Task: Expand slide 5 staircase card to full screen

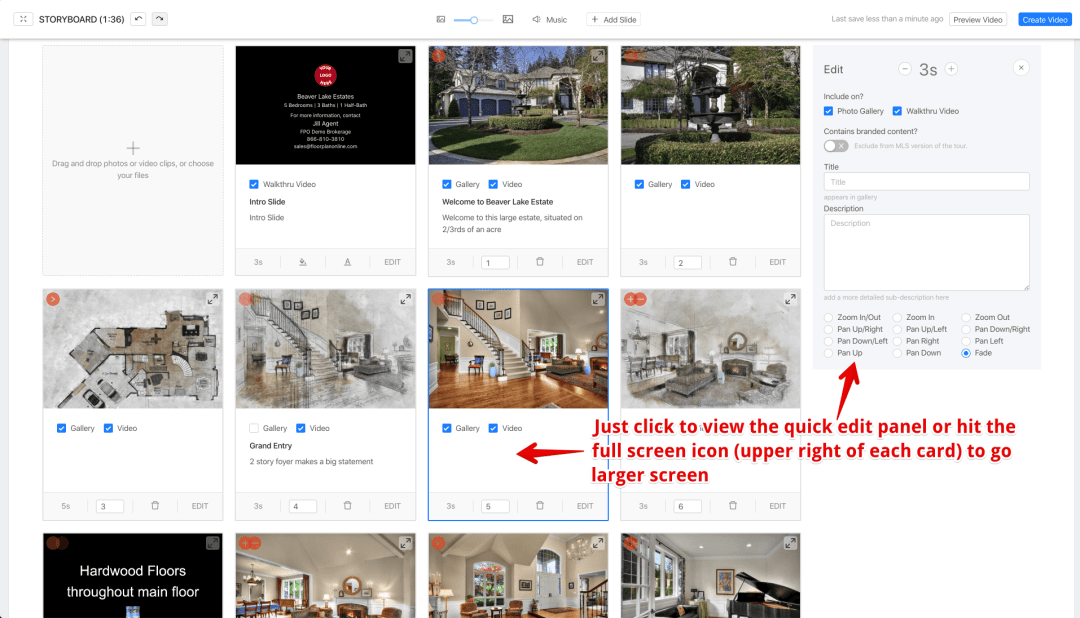Action: [x=597, y=299]
